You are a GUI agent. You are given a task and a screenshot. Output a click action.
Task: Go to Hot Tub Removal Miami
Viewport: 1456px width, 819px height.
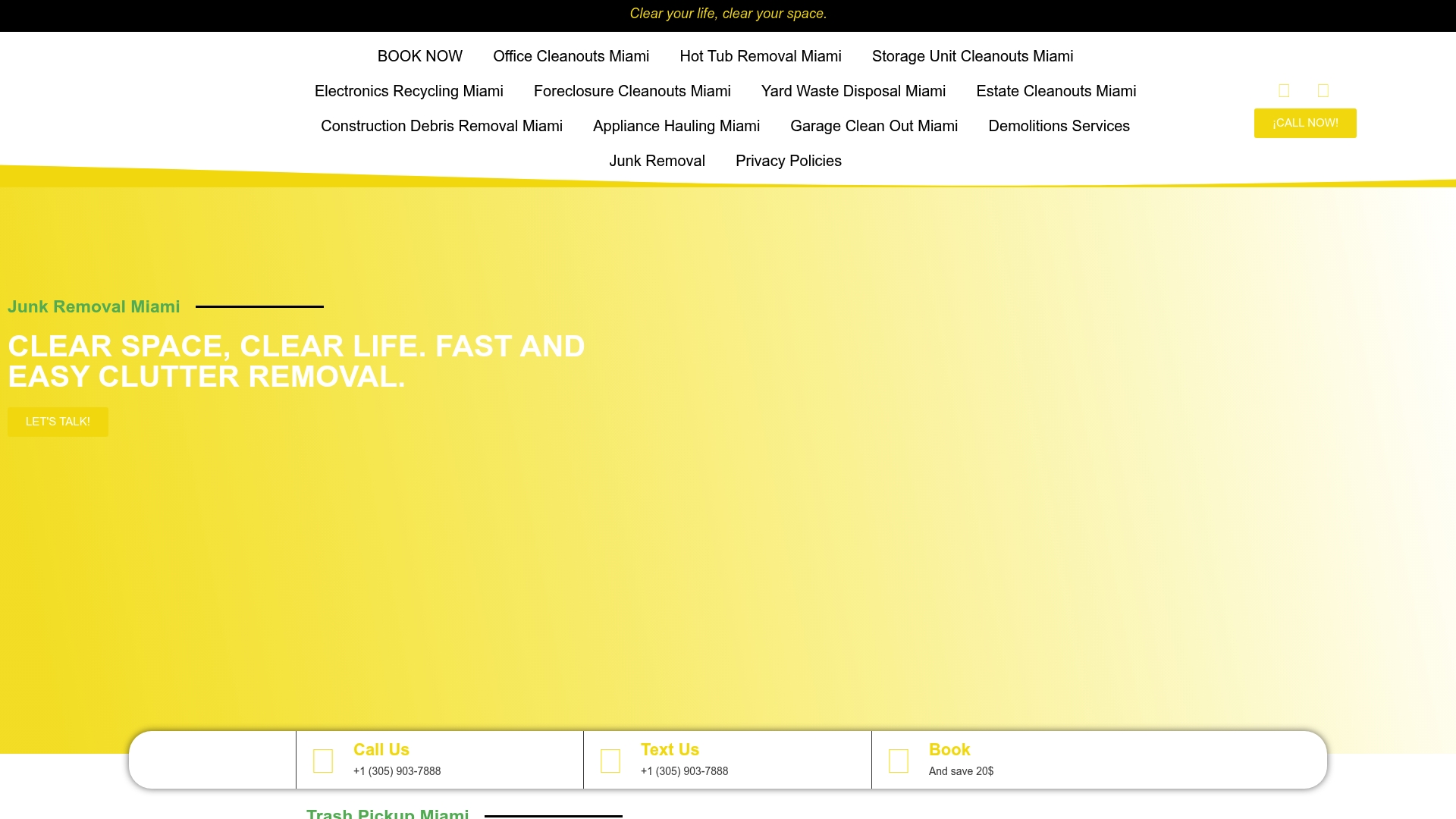coord(761,56)
